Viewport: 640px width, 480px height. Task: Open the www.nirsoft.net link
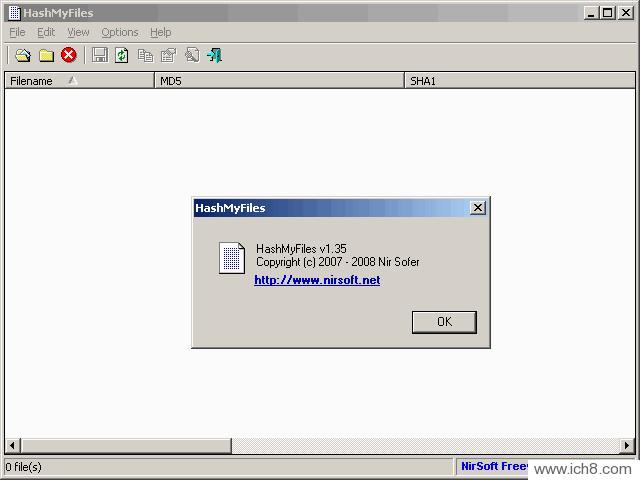click(x=317, y=280)
